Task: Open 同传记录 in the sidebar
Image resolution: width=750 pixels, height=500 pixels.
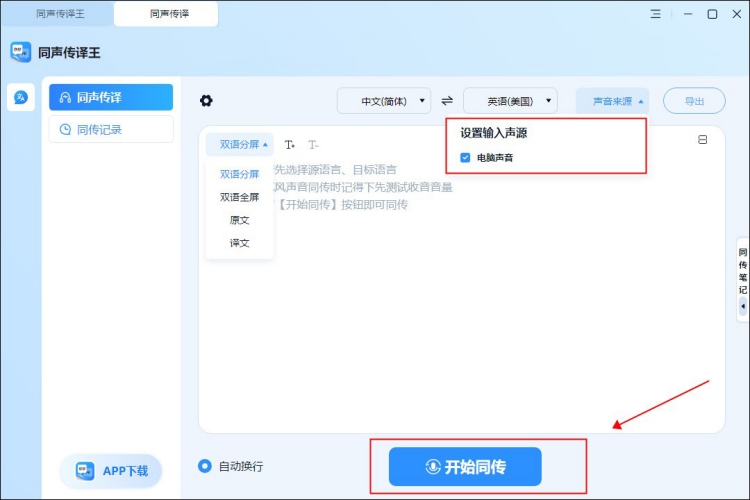Action: [x=111, y=129]
